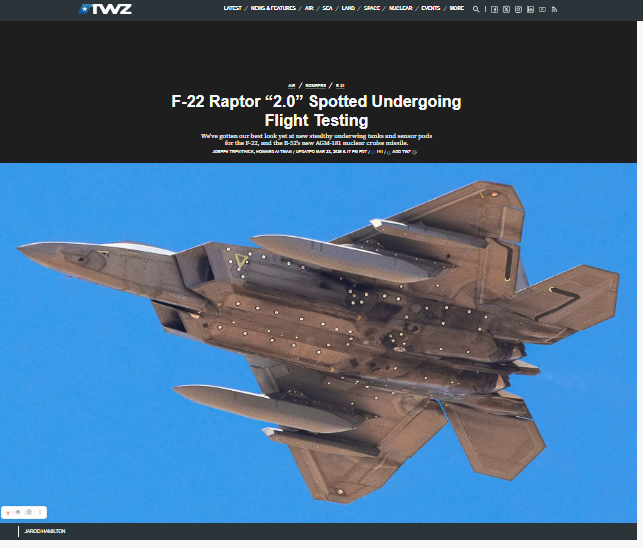Open the YouTube social icon
The width and height of the screenshot is (643, 548).
click(542, 9)
